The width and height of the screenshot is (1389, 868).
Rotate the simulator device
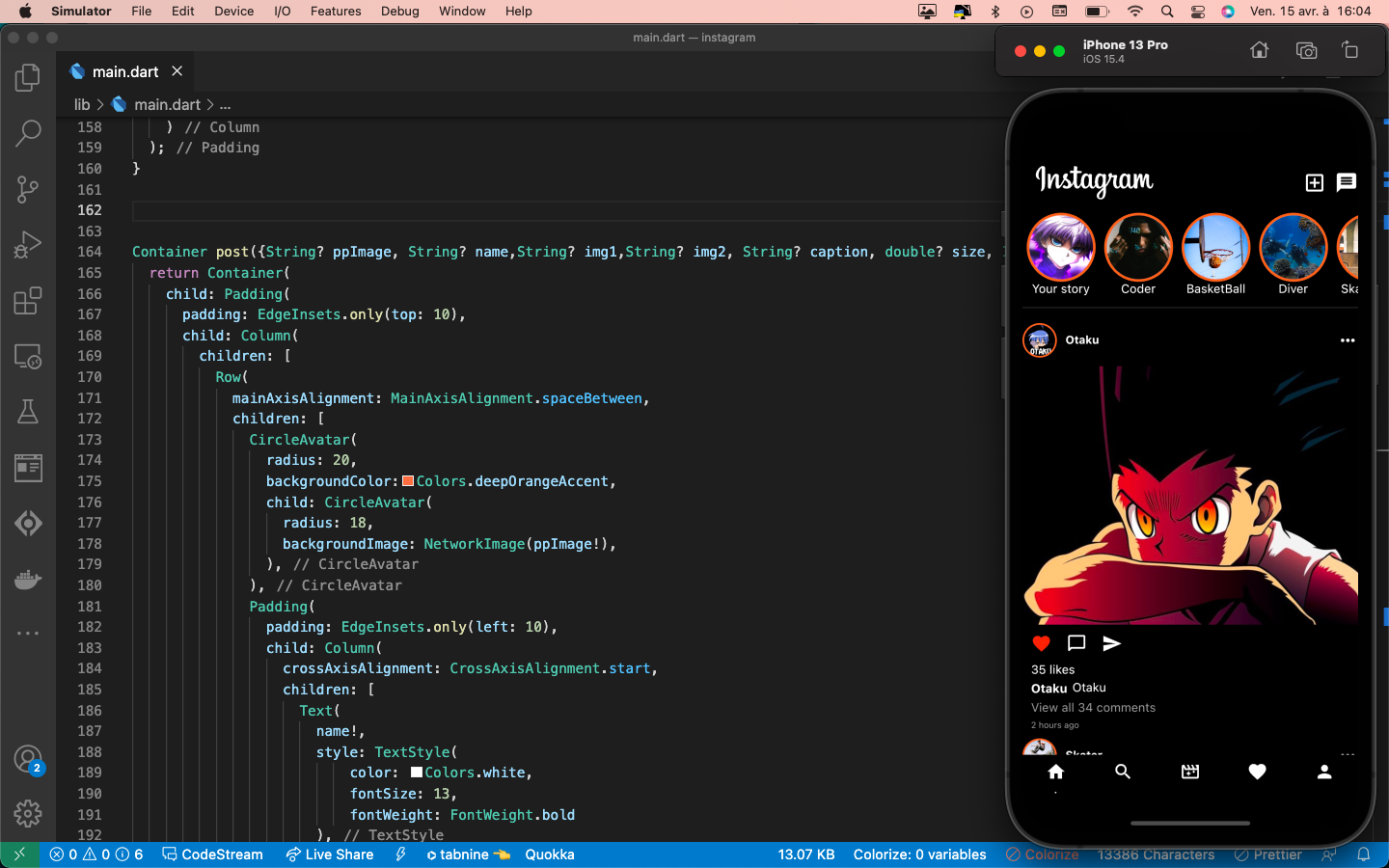coord(1350,50)
